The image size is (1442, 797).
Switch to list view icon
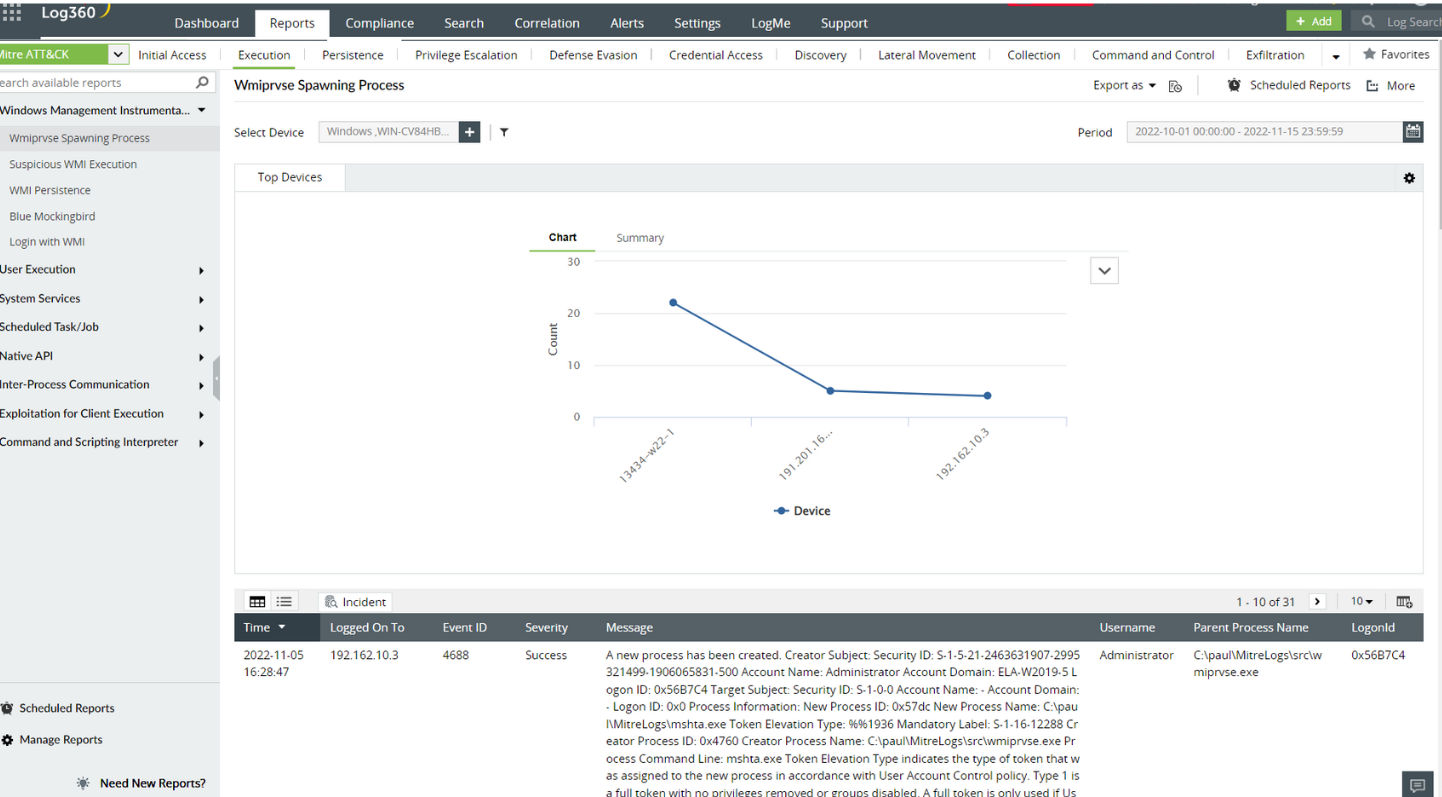pos(284,602)
